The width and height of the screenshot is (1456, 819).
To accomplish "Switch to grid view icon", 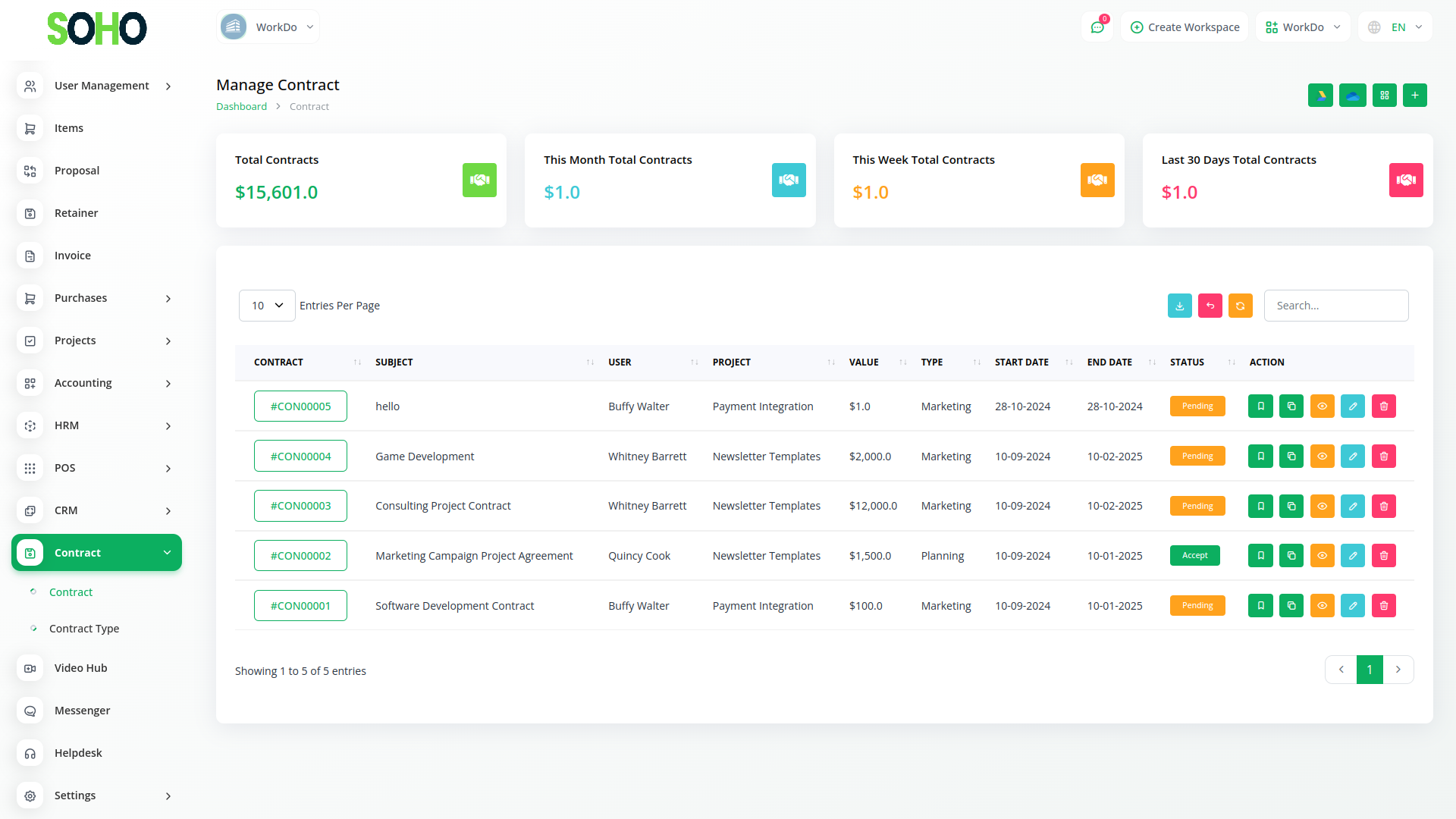I will [x=1384, y=96].
